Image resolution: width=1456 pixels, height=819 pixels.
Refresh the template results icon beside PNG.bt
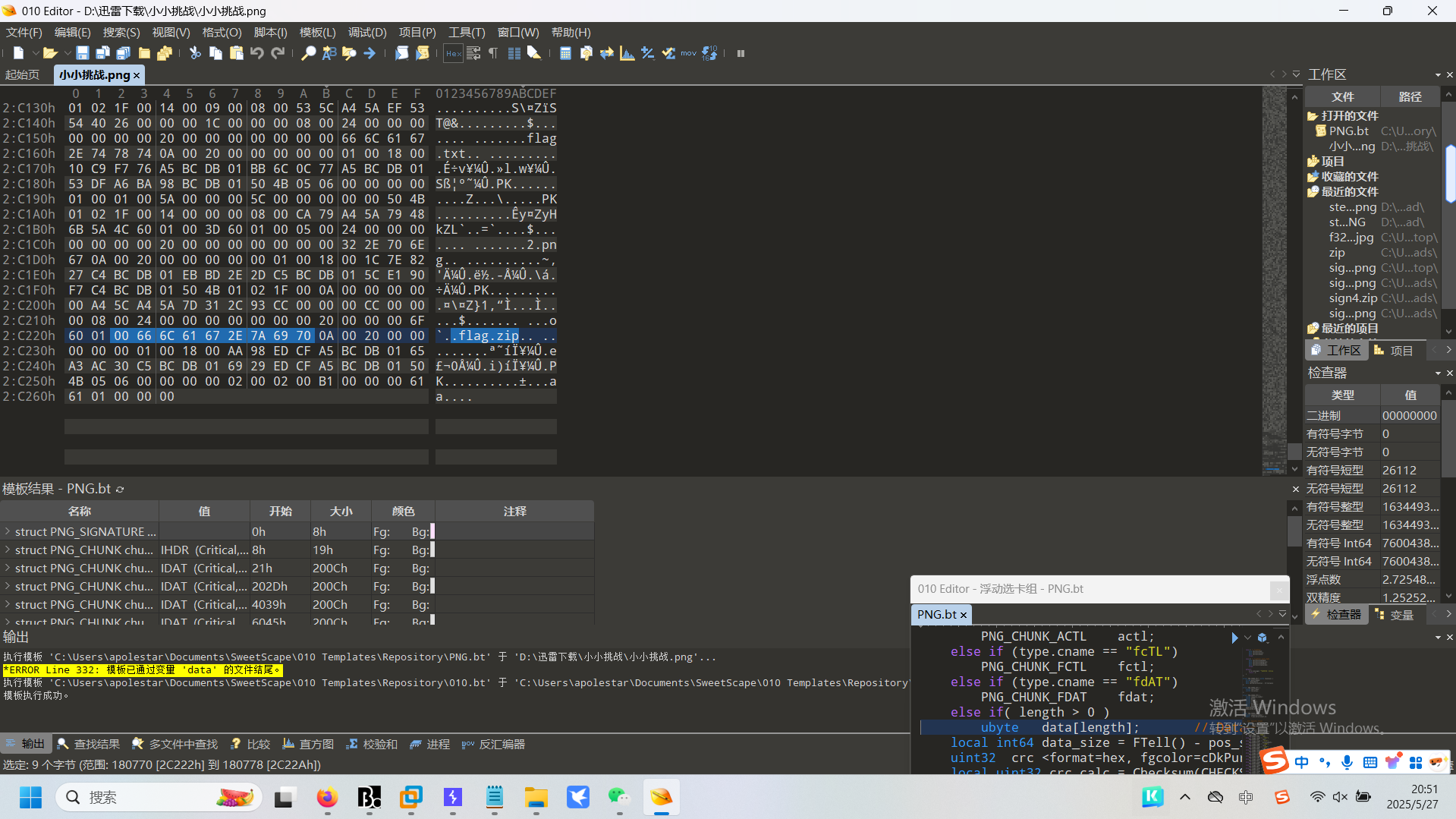pyautogui.click(x=120, y=490)
